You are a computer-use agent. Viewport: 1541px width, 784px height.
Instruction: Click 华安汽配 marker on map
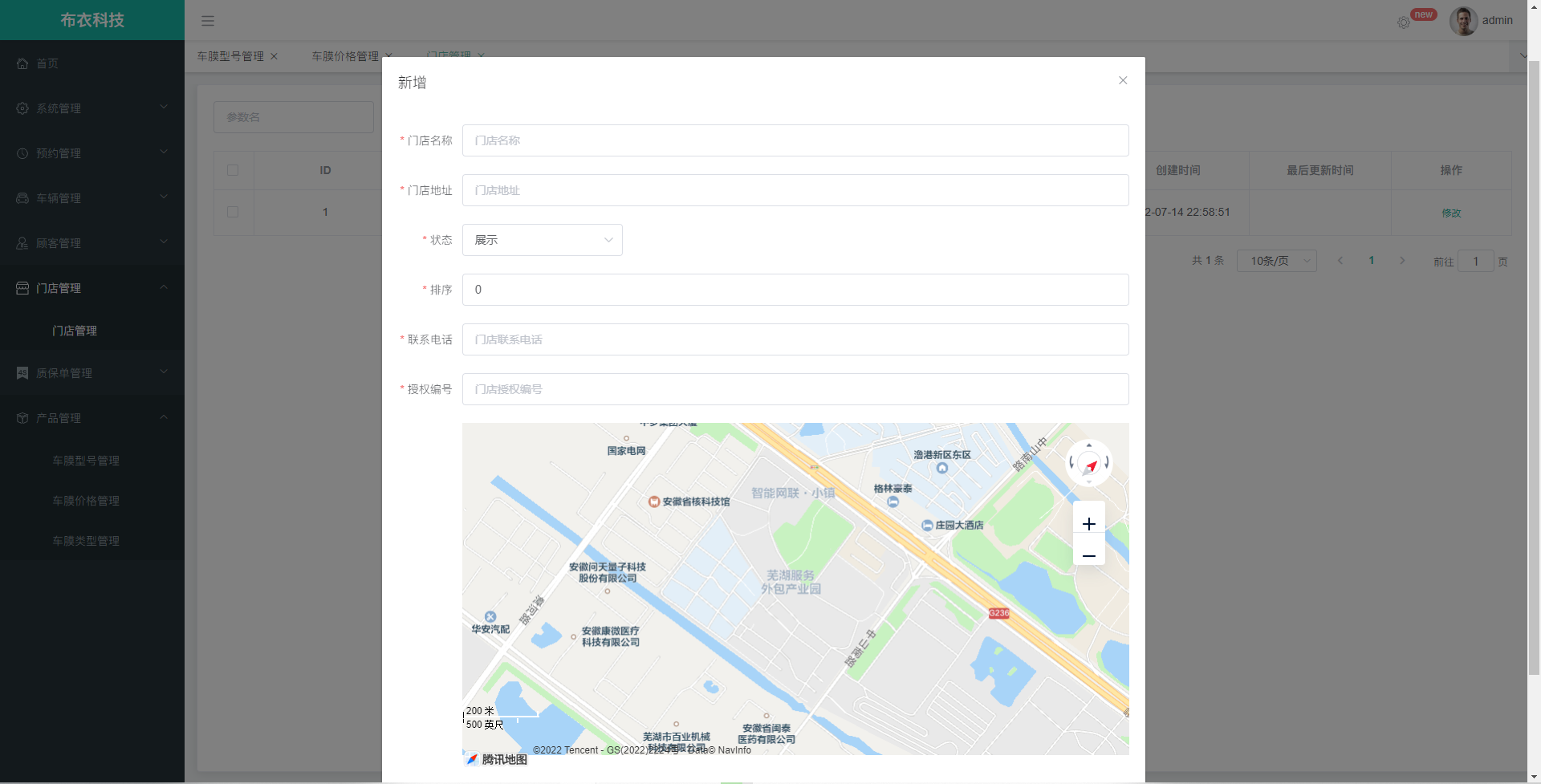pos(490,617)
